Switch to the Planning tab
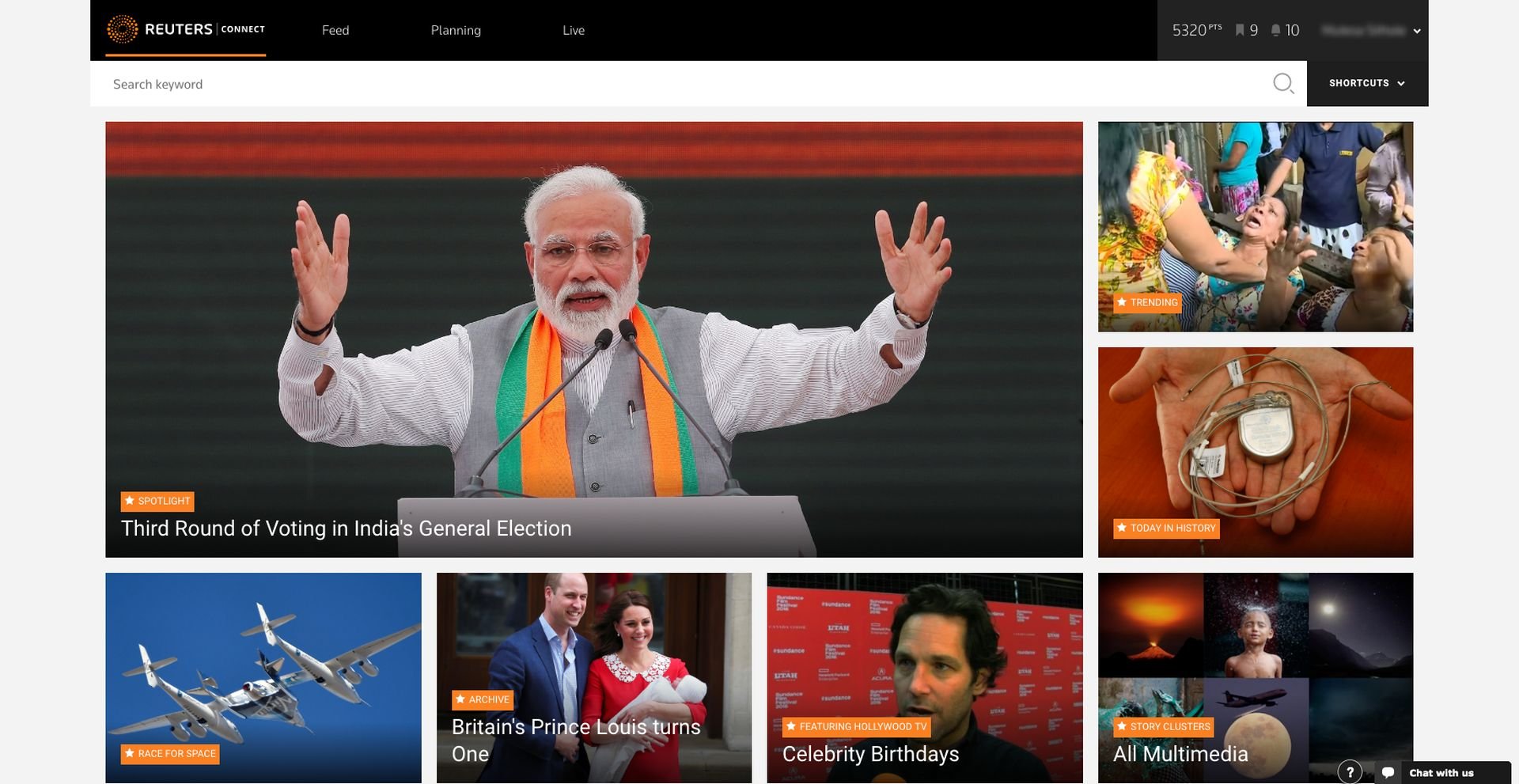The height and width of the screenshot is (784, 1519). click(x=456, y=30)
